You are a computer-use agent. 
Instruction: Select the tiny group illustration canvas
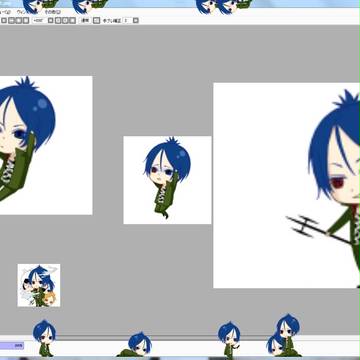pos(39,285)
